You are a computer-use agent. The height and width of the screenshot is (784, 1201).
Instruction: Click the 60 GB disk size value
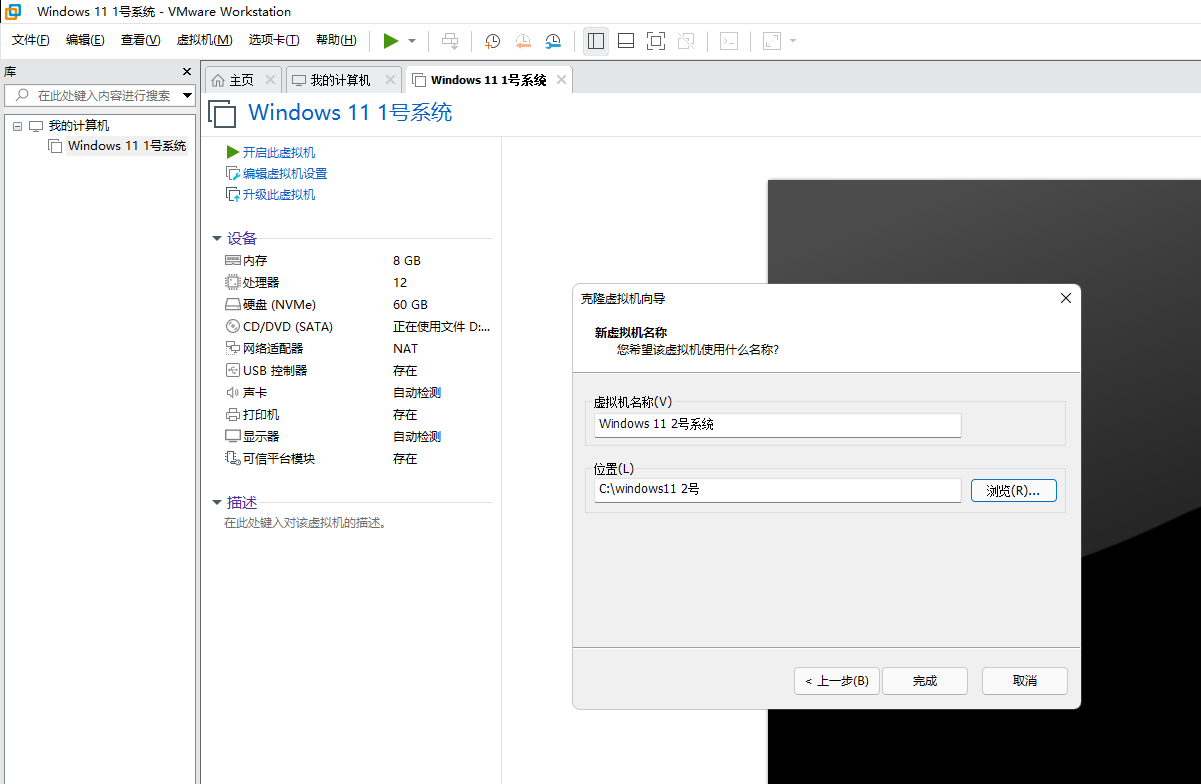click(410, 304)
